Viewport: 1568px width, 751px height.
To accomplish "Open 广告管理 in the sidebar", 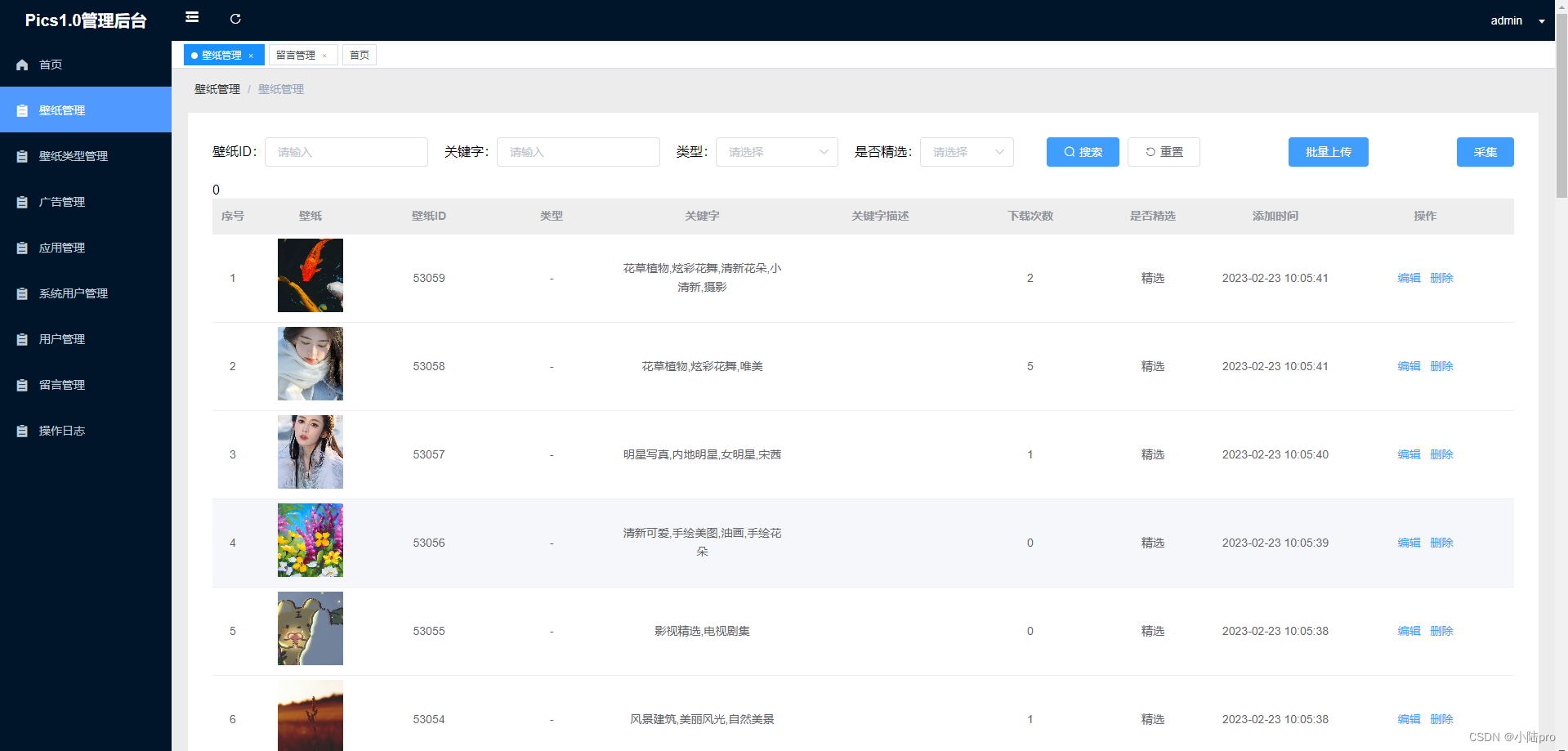I will click(61, 201).
